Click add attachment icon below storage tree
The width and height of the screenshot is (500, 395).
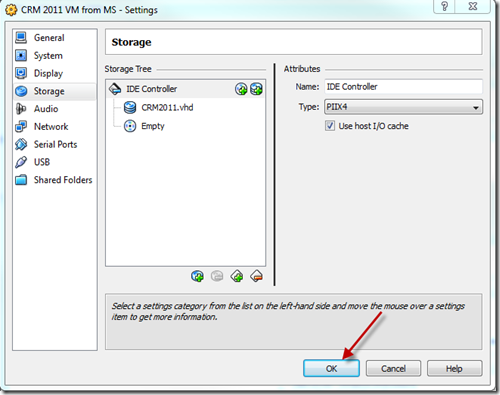[x=197, y=276]
